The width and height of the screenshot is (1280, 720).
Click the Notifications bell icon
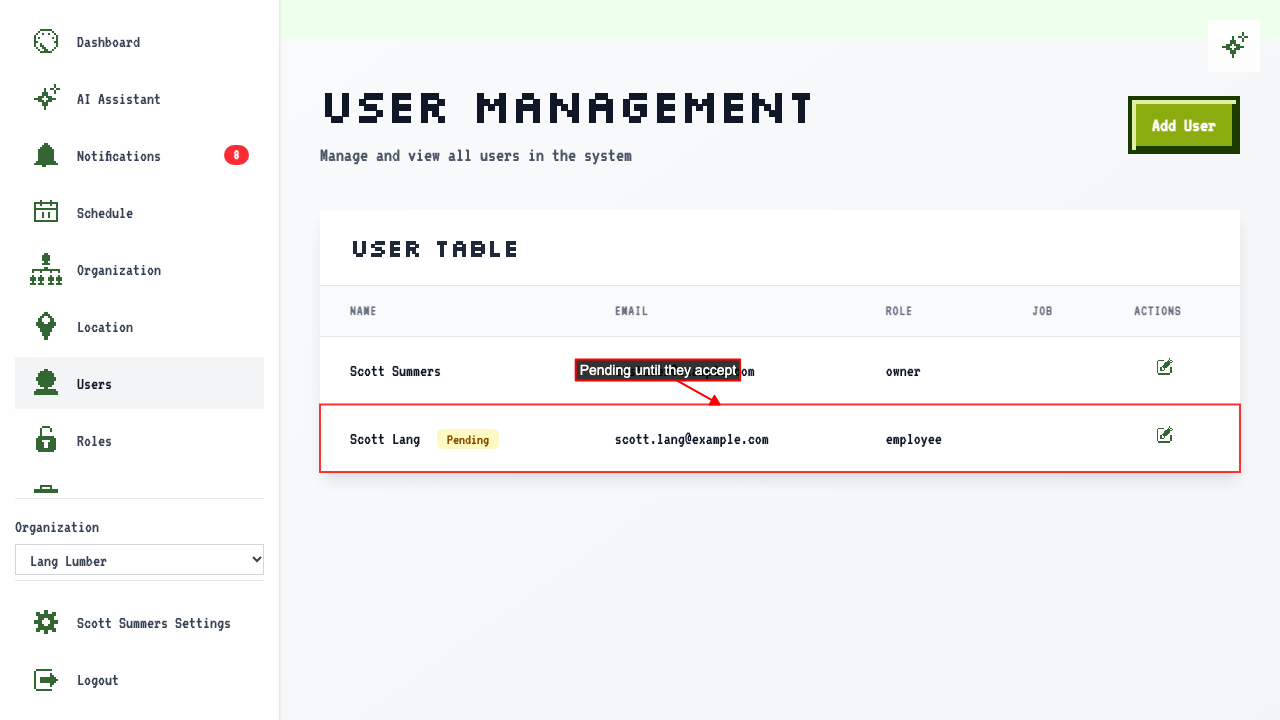click(x=46, y=156)
